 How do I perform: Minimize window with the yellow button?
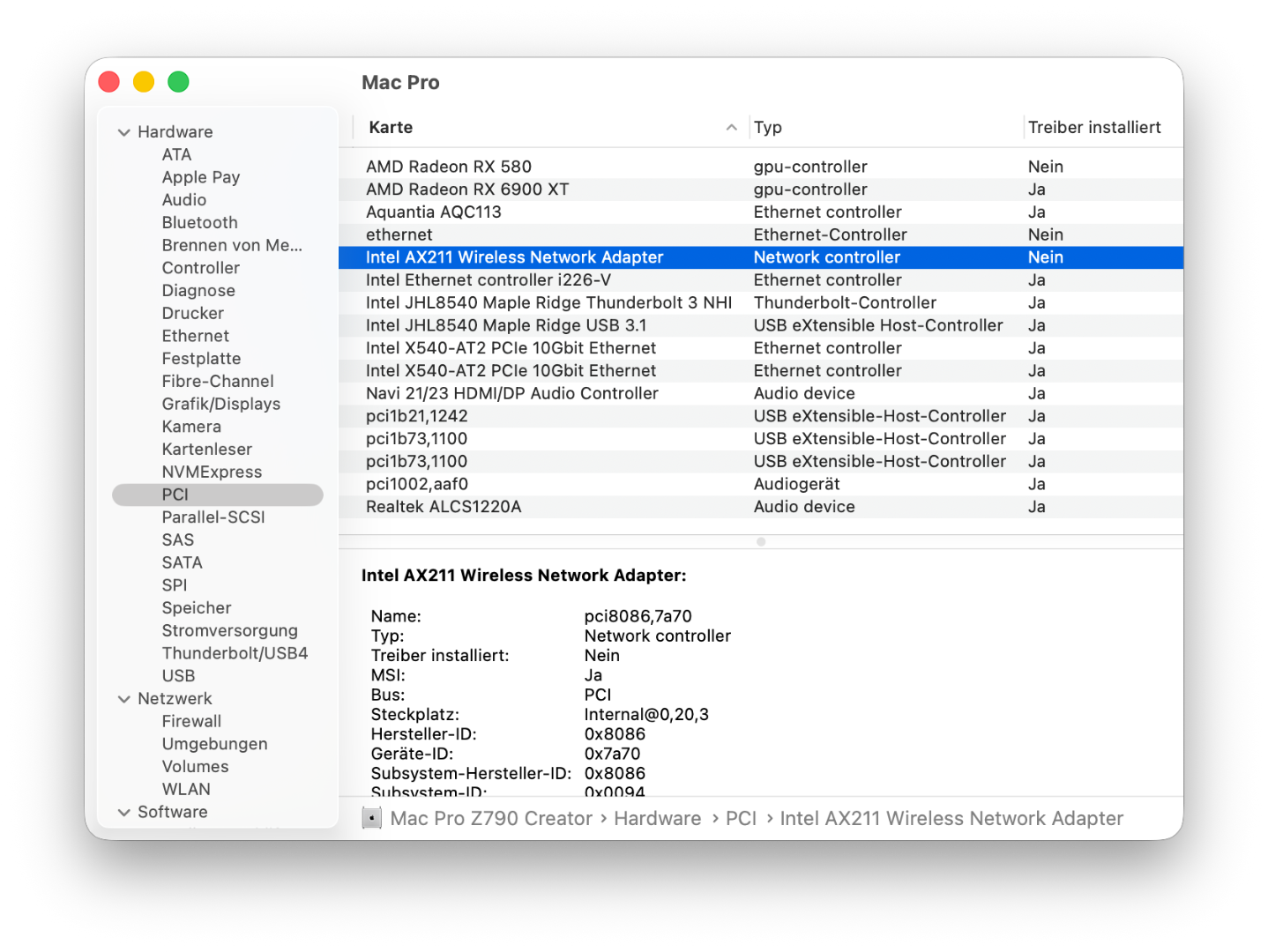144,82
